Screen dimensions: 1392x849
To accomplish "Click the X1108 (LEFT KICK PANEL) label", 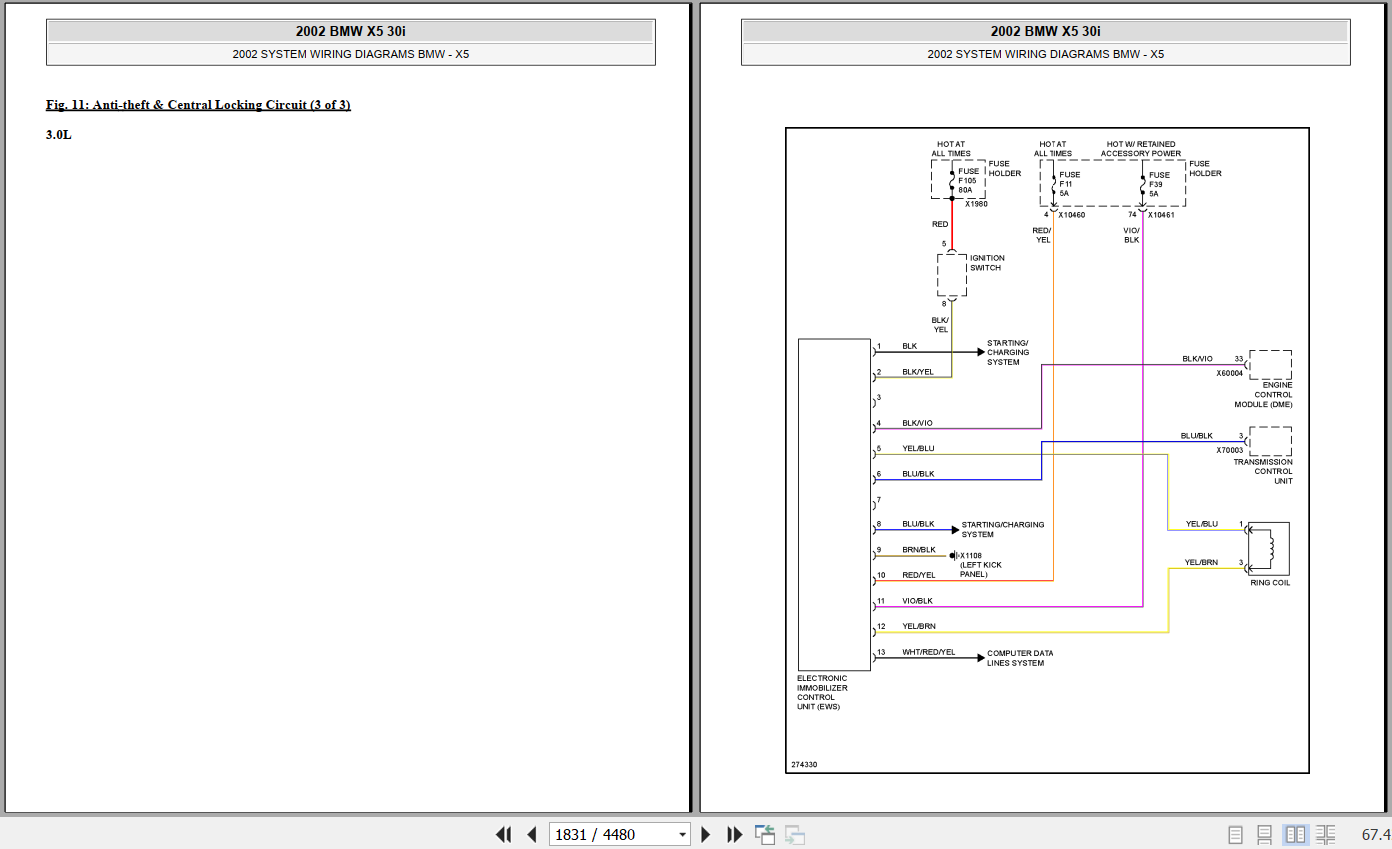I will [x=980, y=565].
